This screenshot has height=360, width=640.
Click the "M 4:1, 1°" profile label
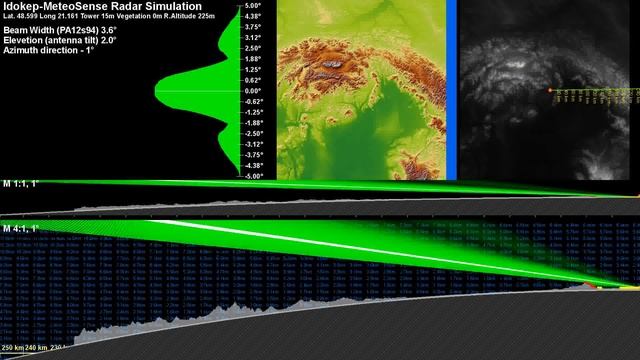(x=20, y=229)
